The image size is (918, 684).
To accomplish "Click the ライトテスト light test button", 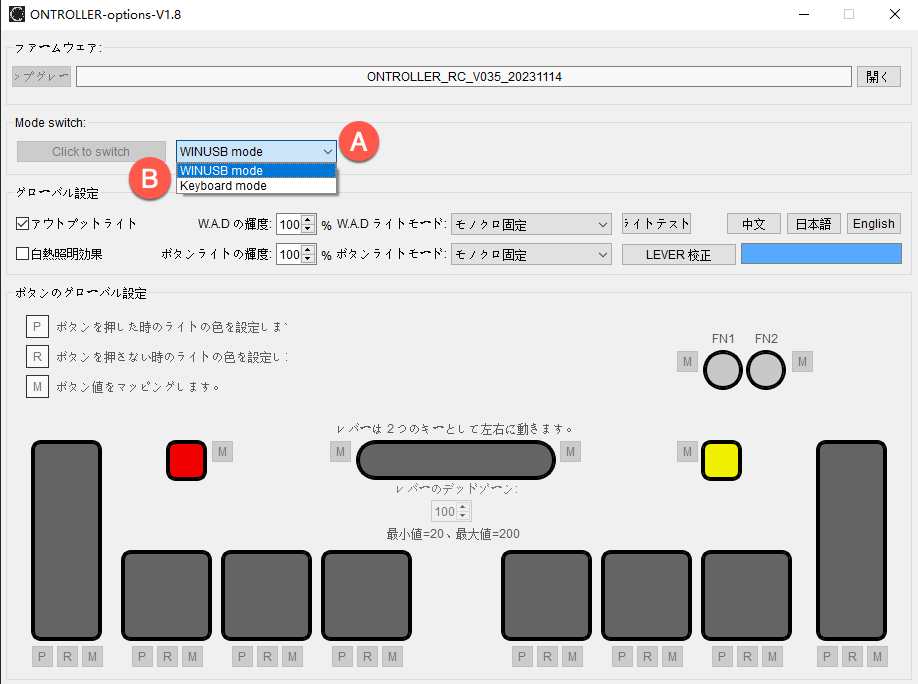I will click(656, 224).
